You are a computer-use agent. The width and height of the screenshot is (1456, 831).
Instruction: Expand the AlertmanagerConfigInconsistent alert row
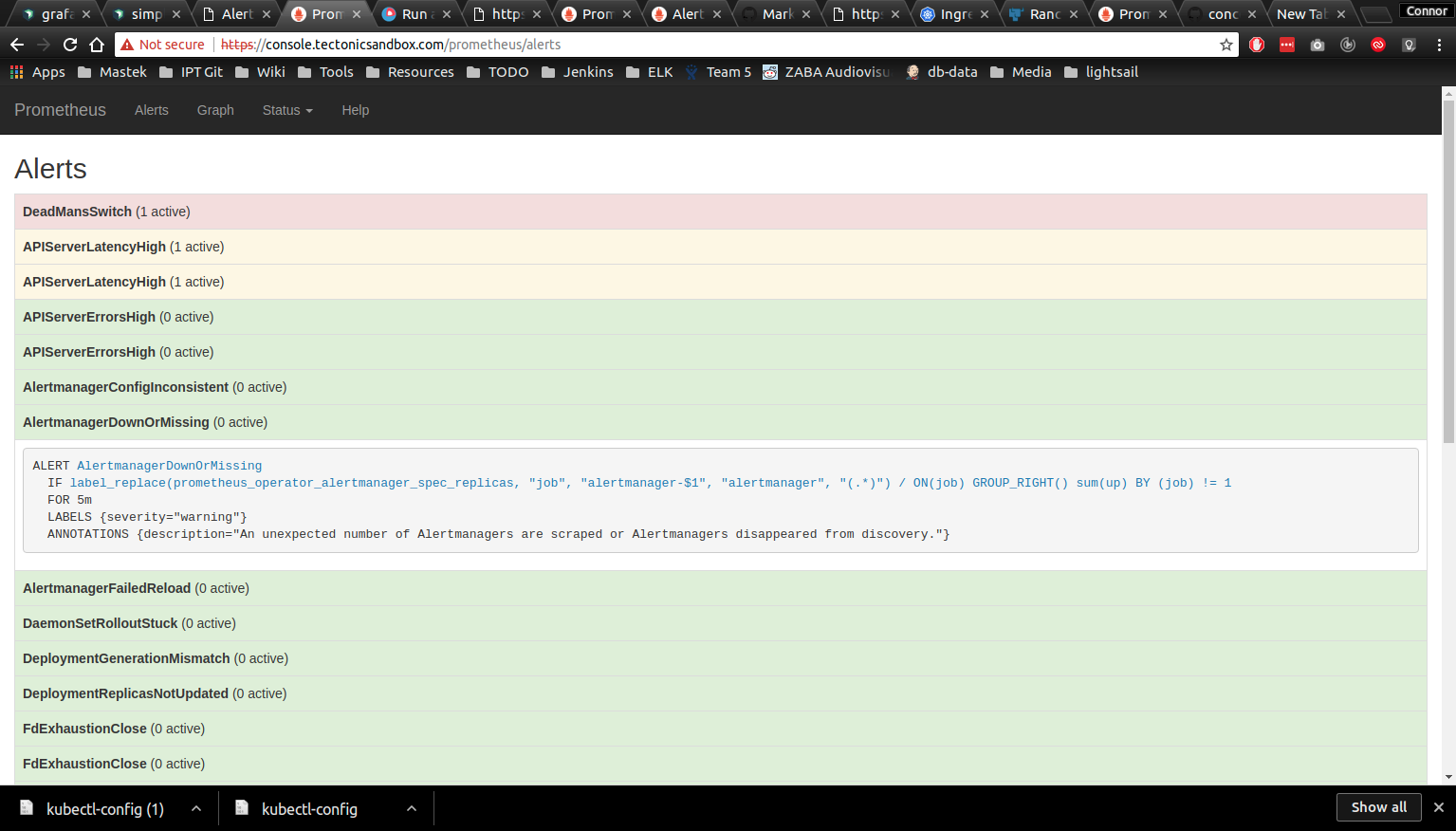pos(721,387)
